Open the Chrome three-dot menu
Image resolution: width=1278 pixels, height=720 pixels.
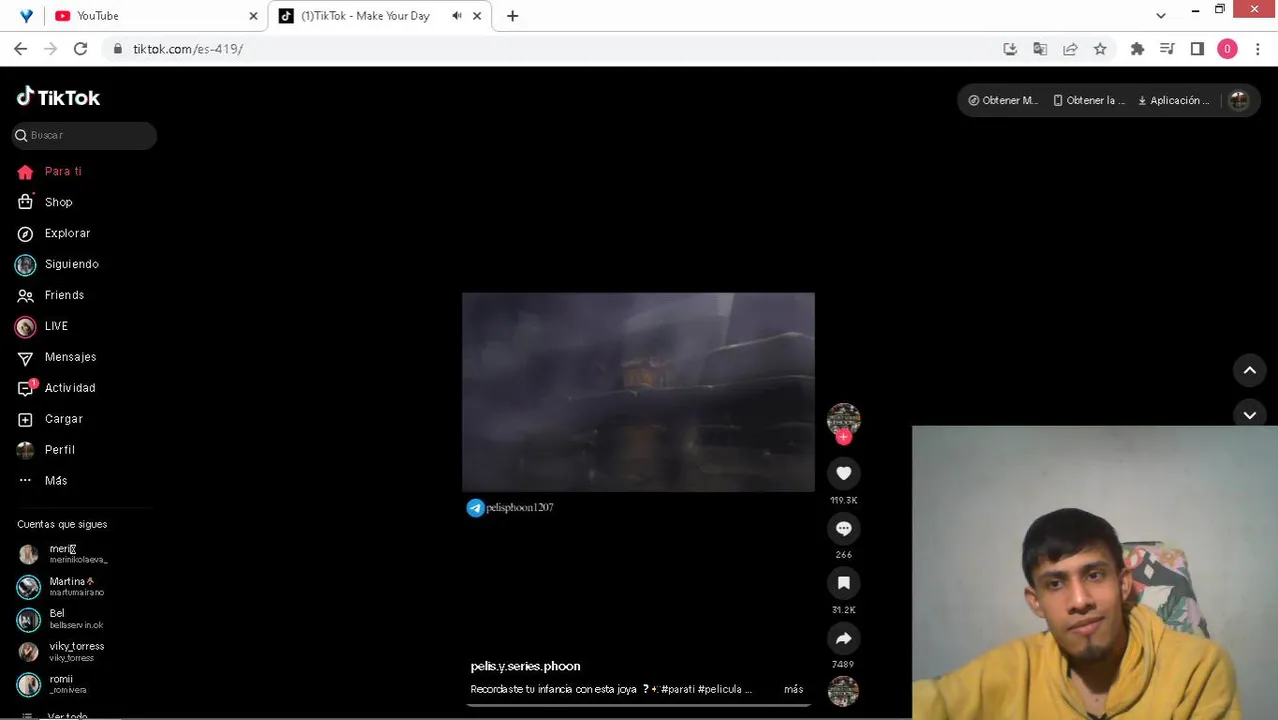pyautogui.click(x=1257, y=49)
